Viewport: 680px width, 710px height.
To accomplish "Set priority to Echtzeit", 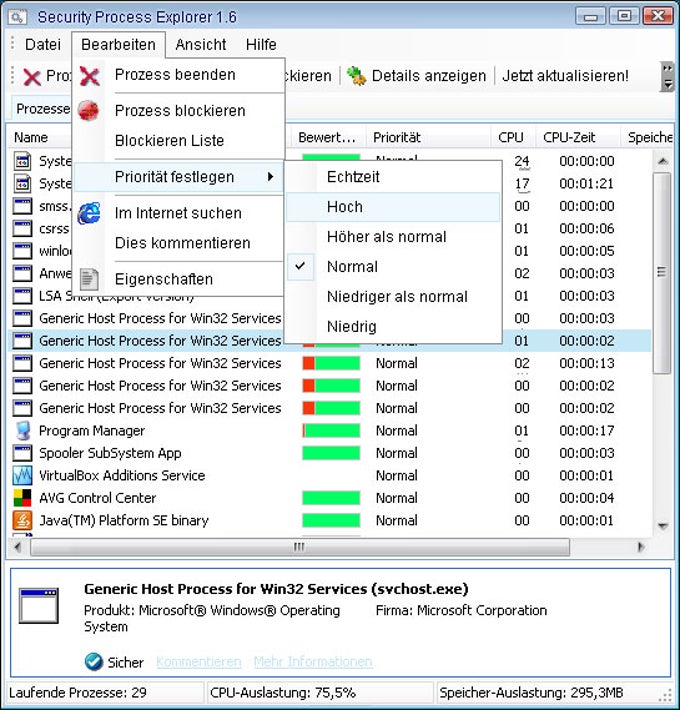I will coord(393,177).
